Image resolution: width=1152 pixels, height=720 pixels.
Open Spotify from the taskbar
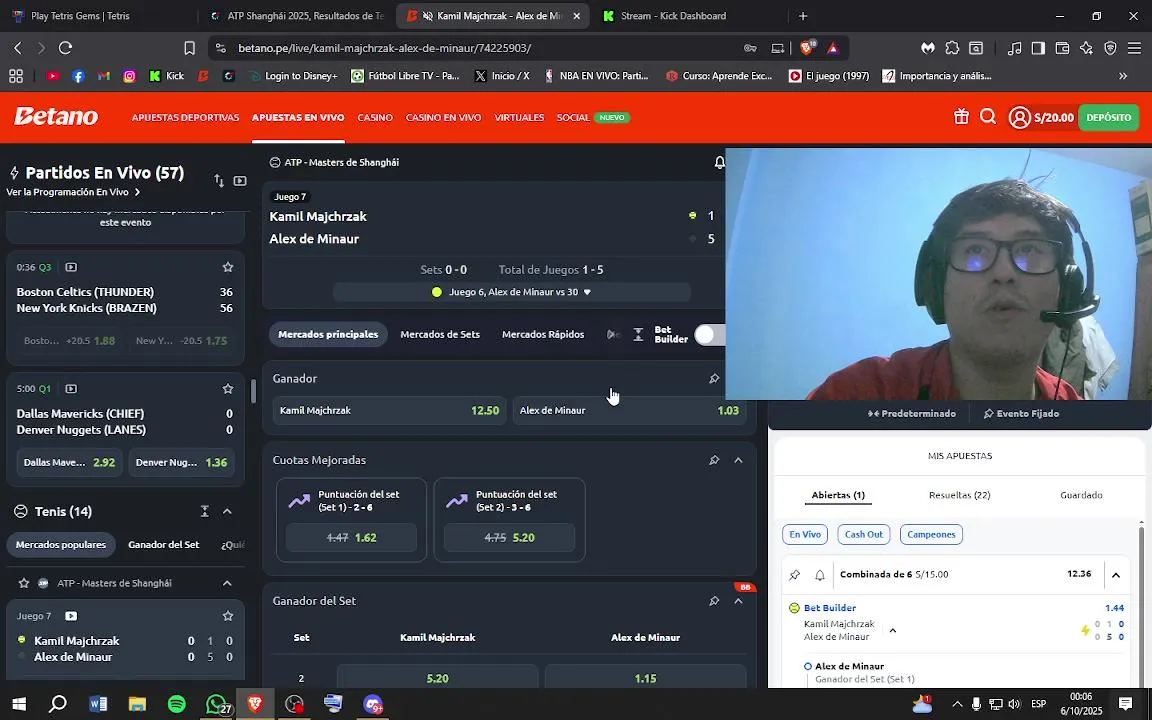pyautogui.click(x=176, y=705)
